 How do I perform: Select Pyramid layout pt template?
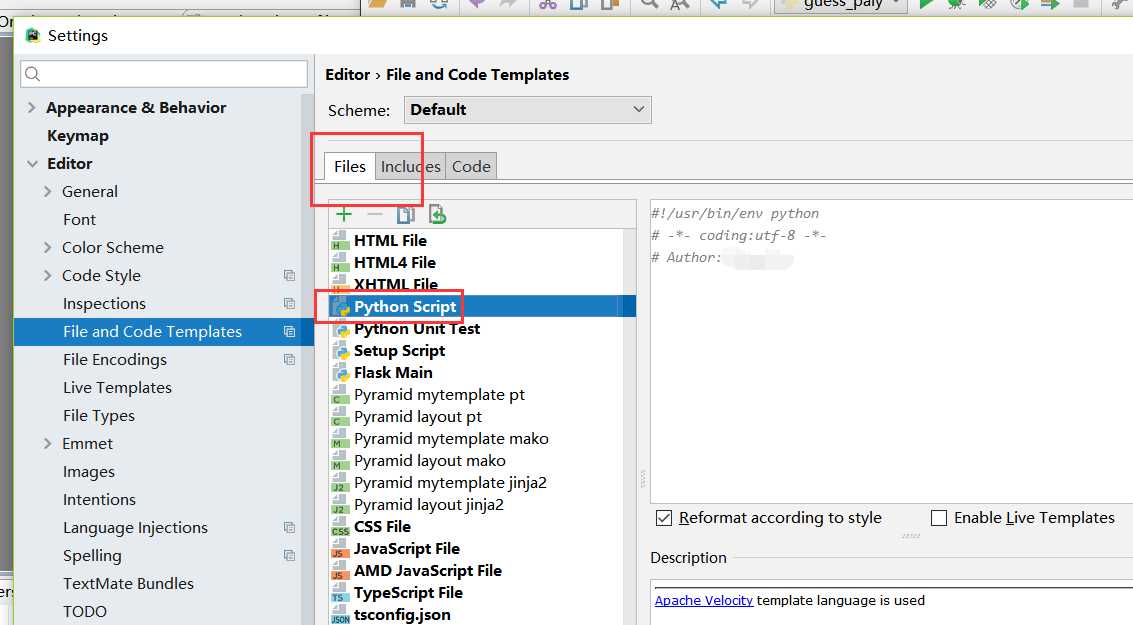[x=418, y=417]
